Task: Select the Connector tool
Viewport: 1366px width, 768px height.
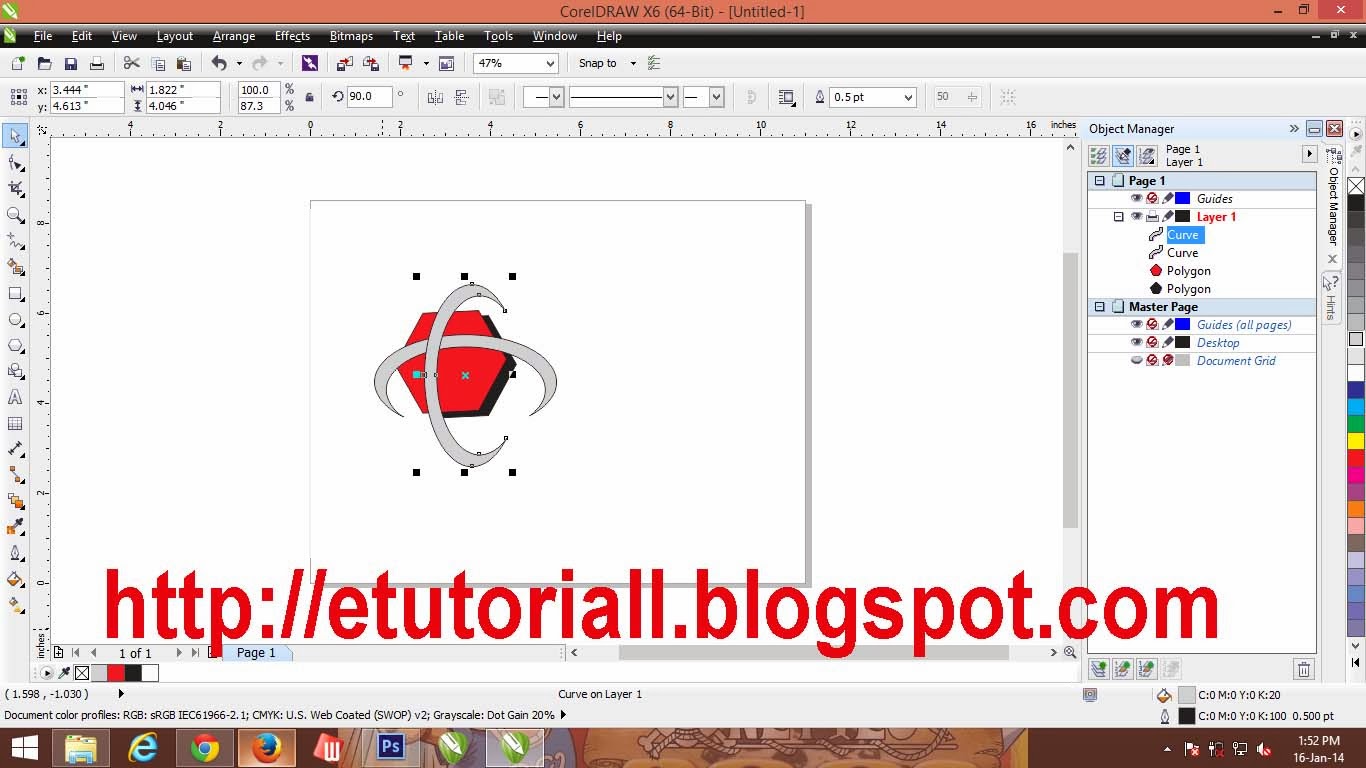Action: click(15, 475)
